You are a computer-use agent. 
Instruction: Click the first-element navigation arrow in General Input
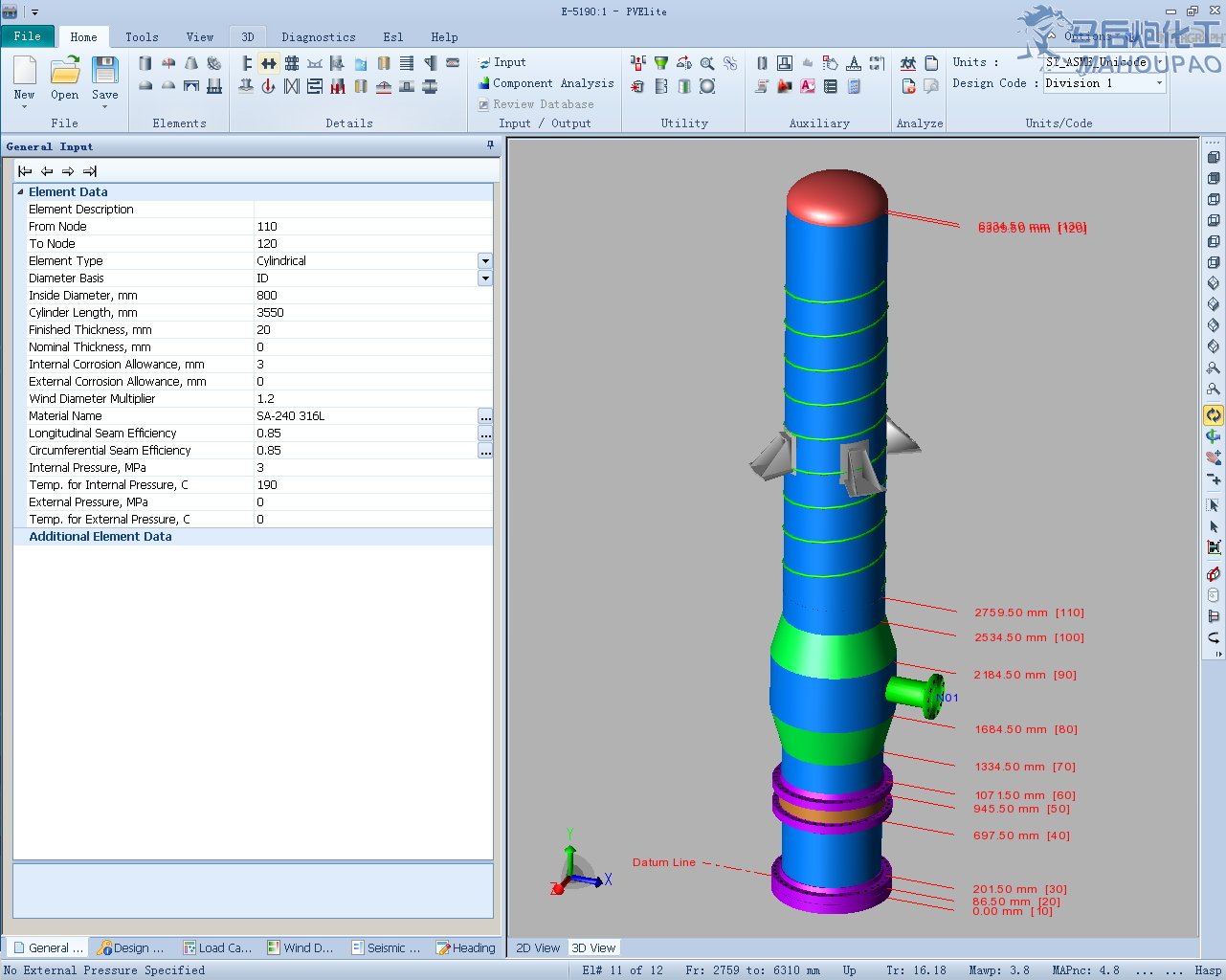pos(25,171)
